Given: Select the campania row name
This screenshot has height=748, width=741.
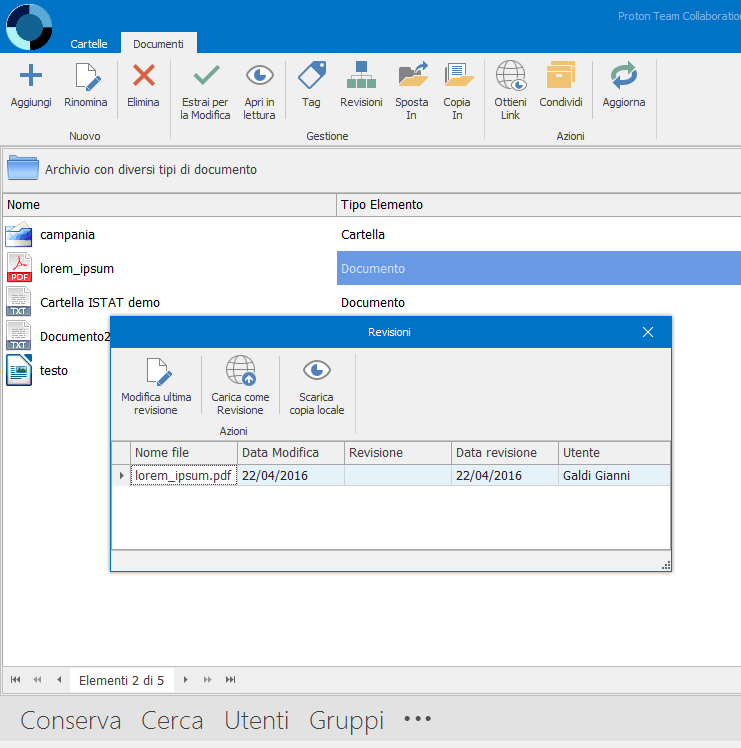Looking at the screenshot, I should point(67,235).
